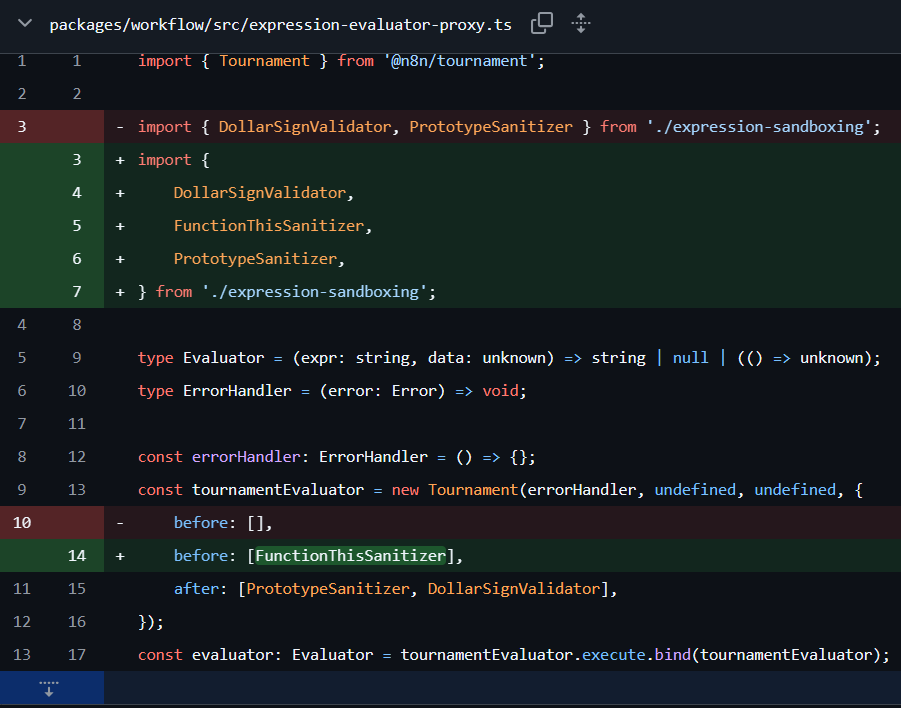The height and width of the screenshot is (708, 901).
Task: Click the '@n8n/tournament' module string
Action: (x=462, y=61)
